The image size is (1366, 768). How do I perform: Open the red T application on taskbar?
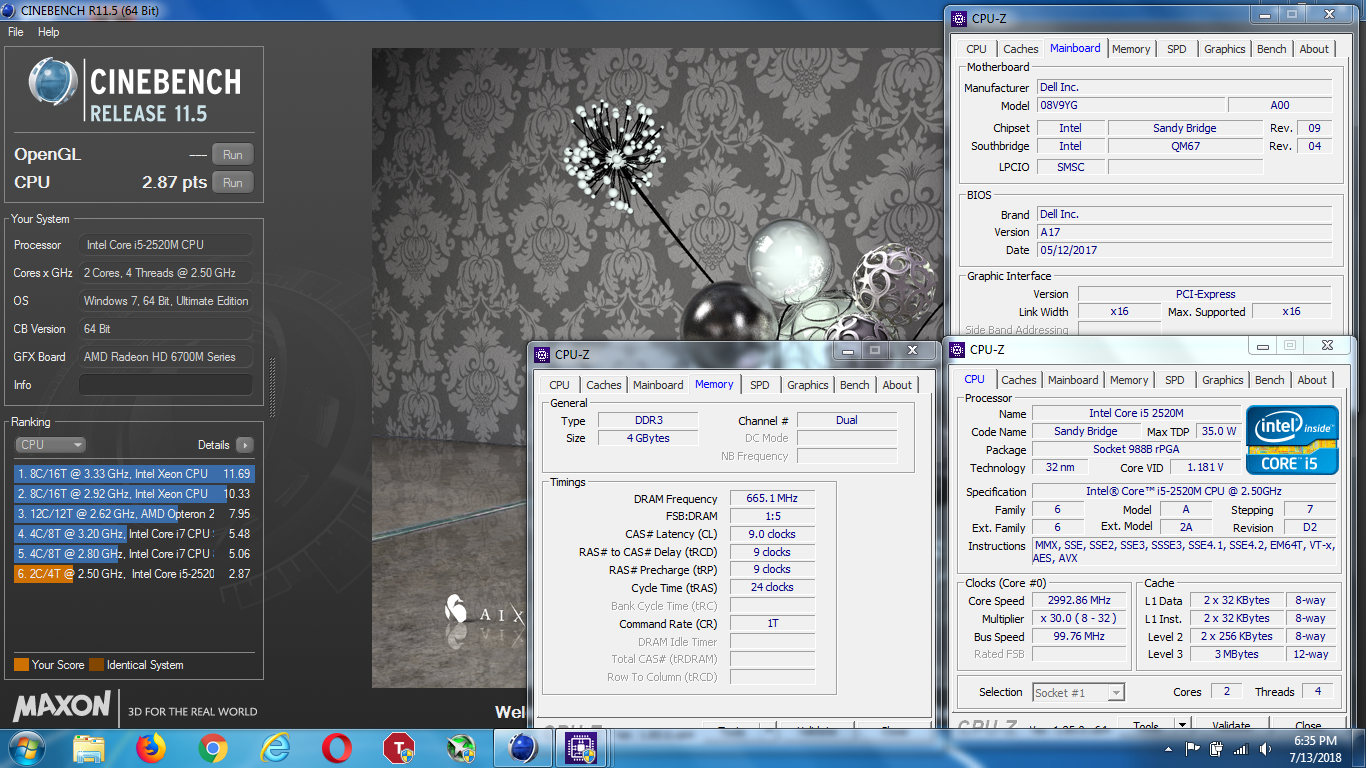tap(399, 747)
